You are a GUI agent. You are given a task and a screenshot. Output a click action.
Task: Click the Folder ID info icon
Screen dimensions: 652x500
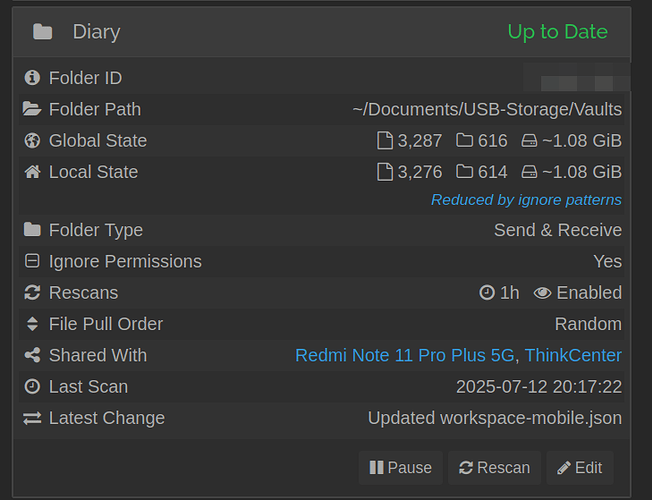[32, 78]
